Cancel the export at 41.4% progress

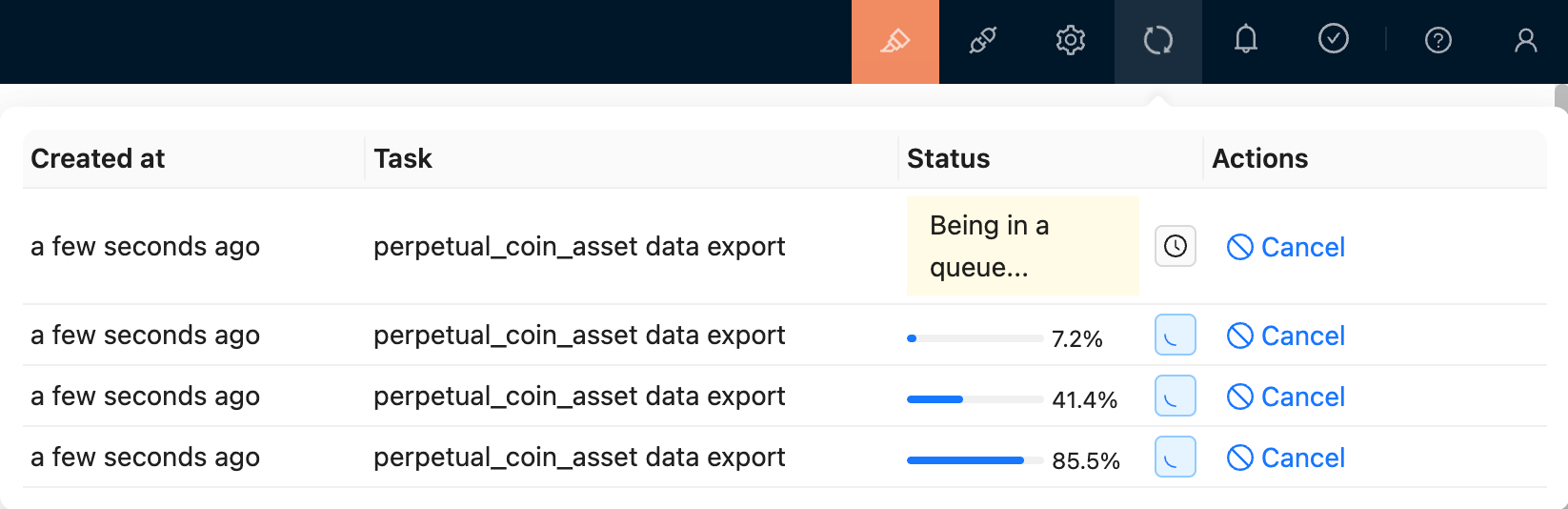pyautogui.click(x=1286, y=397)
